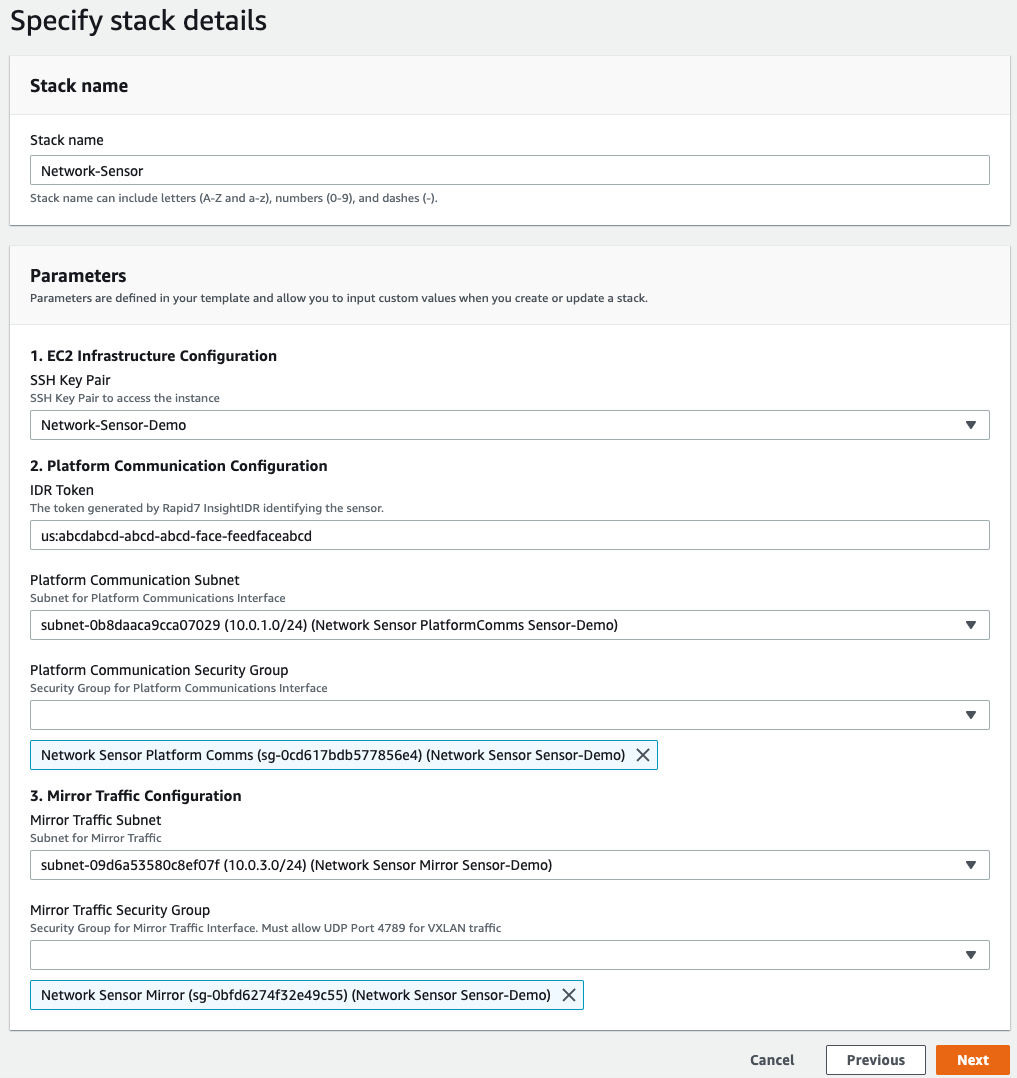Screen dimensions: 1017x1078
Task: Click the Parameters section heading
Action: 78,275
